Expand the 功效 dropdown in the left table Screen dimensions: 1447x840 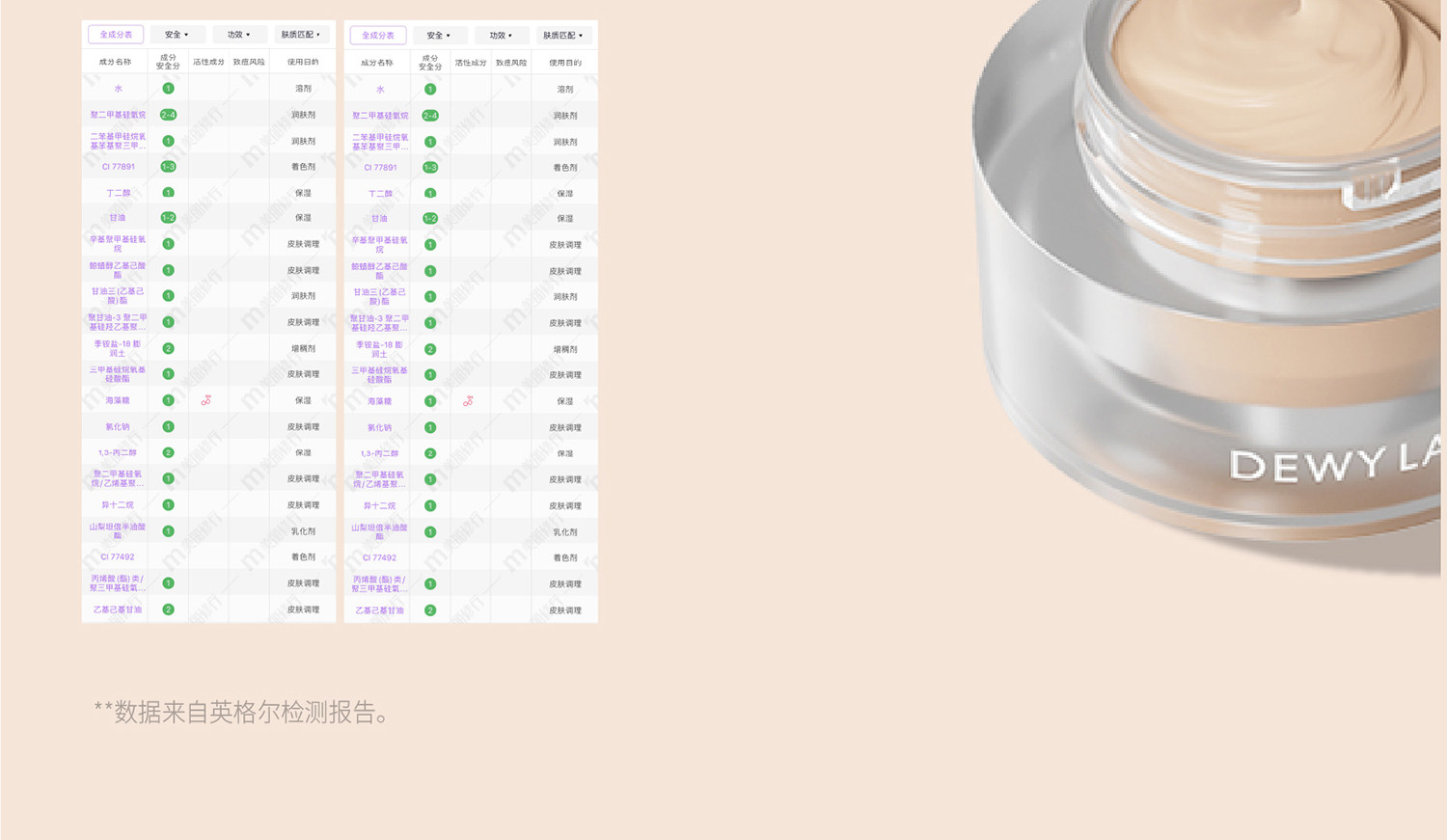(x=239, y=35)
